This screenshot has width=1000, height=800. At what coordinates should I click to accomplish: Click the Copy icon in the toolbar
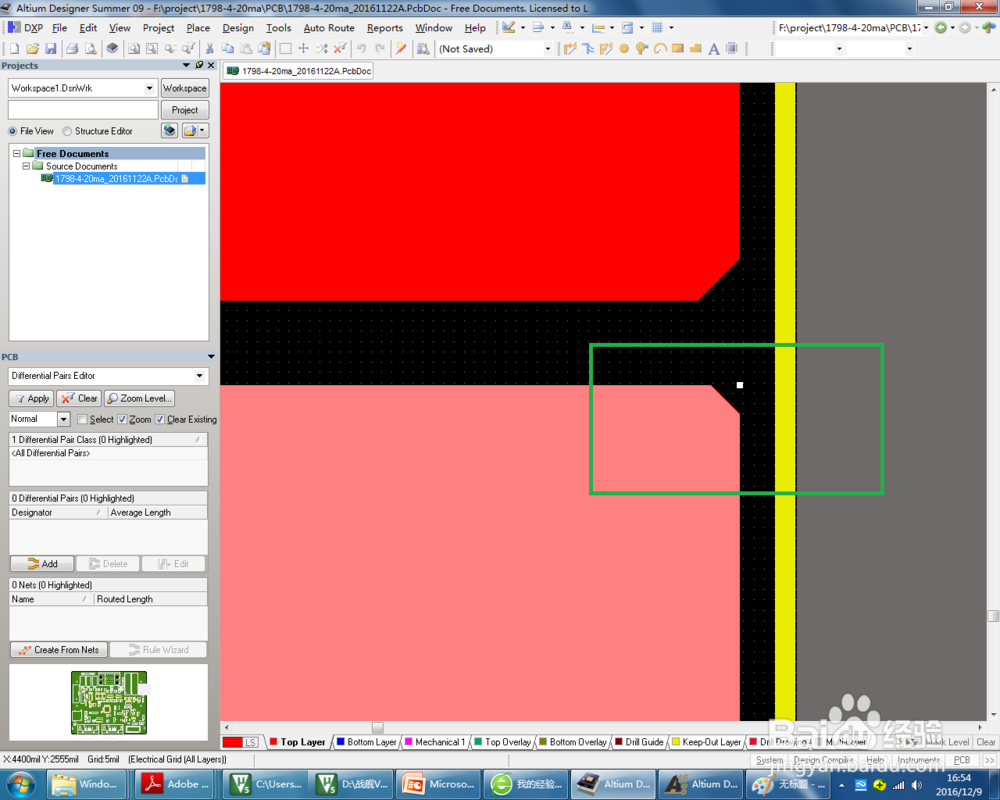[x=227, y=48]
